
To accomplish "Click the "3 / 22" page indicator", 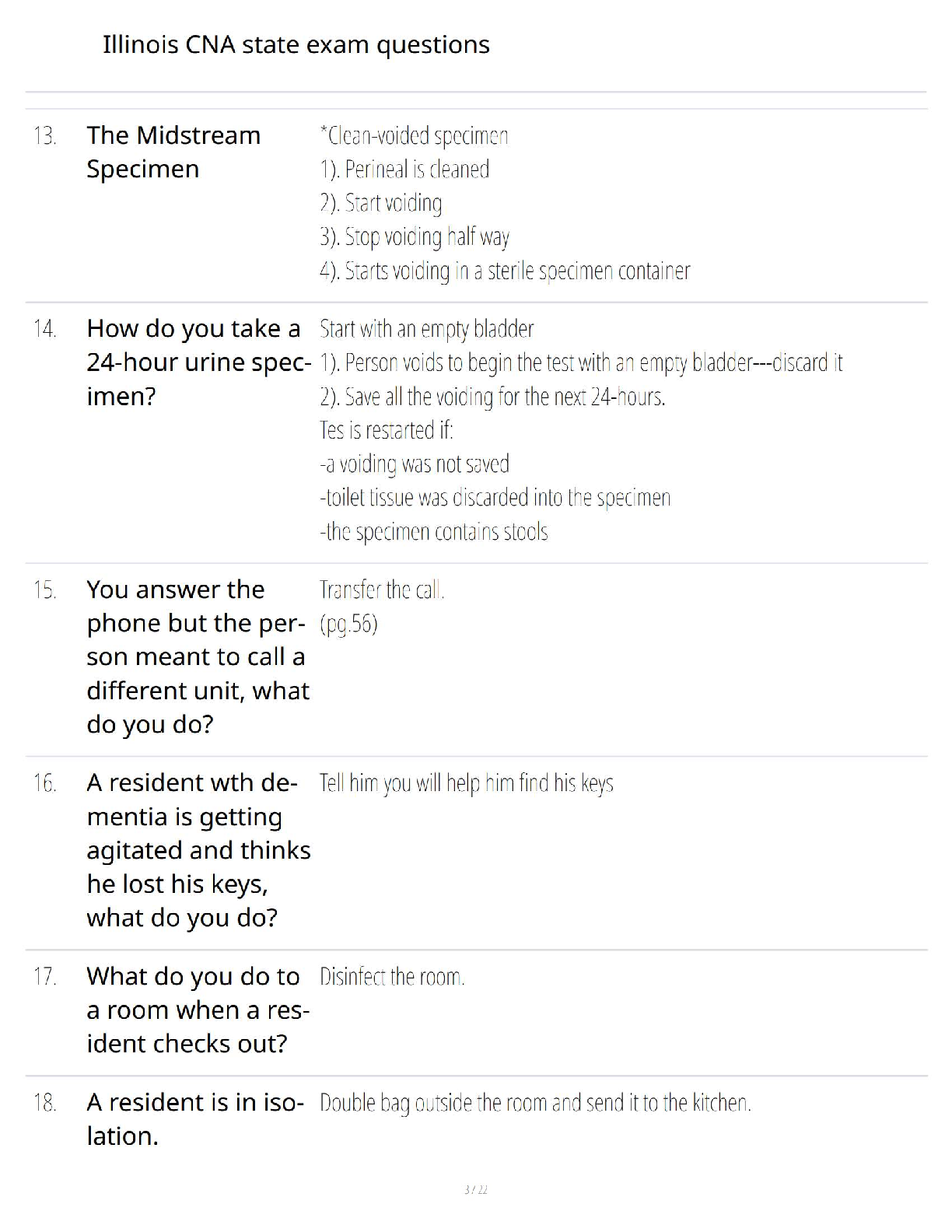I will pos(476,1189).
